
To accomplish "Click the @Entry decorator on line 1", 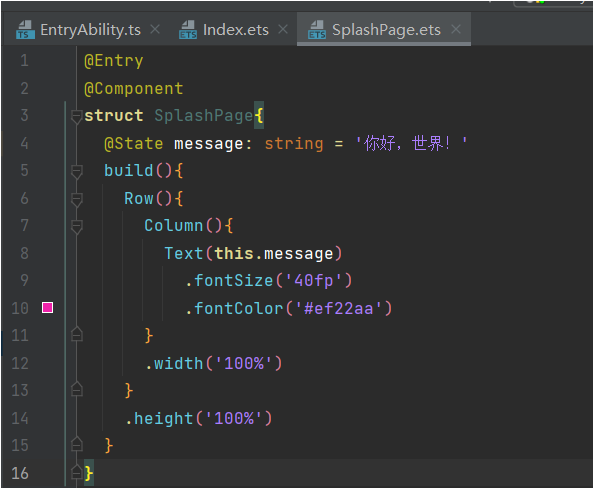I will [x=114, y=61].
